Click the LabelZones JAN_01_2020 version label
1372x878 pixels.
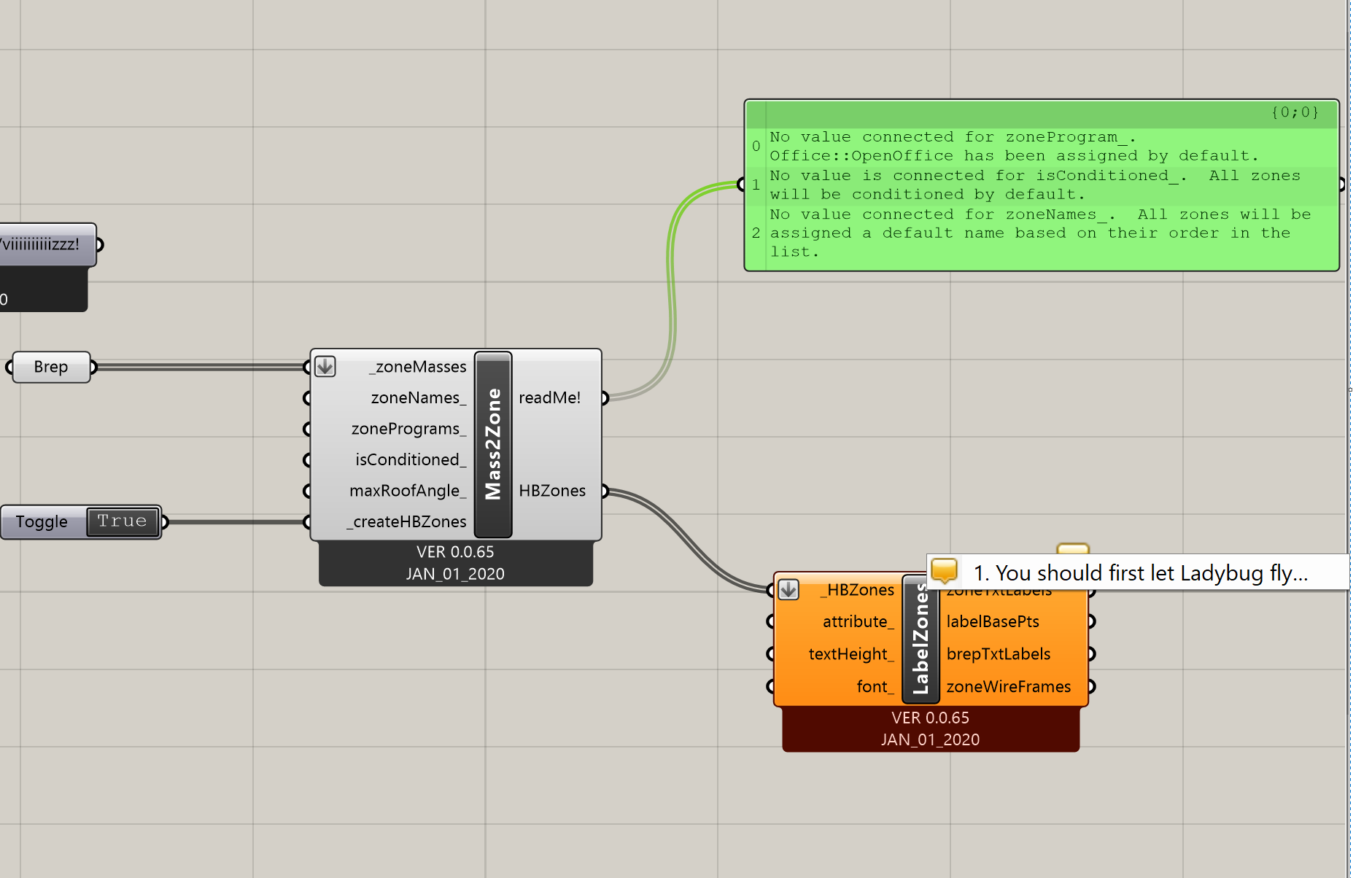pos(930,739)
